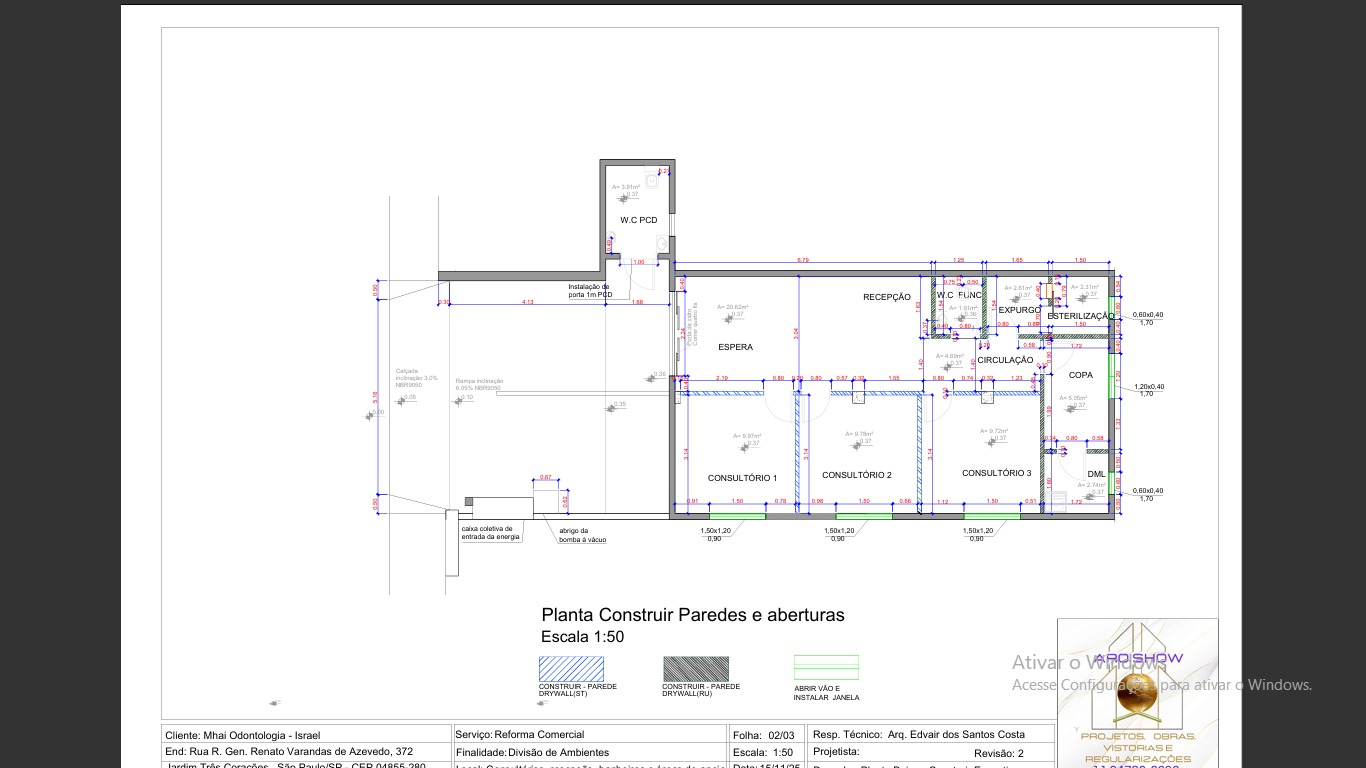The image size is (1366, 768).
Task: Click the green window in Consultório 1's bottom wall
Action: 737,516
